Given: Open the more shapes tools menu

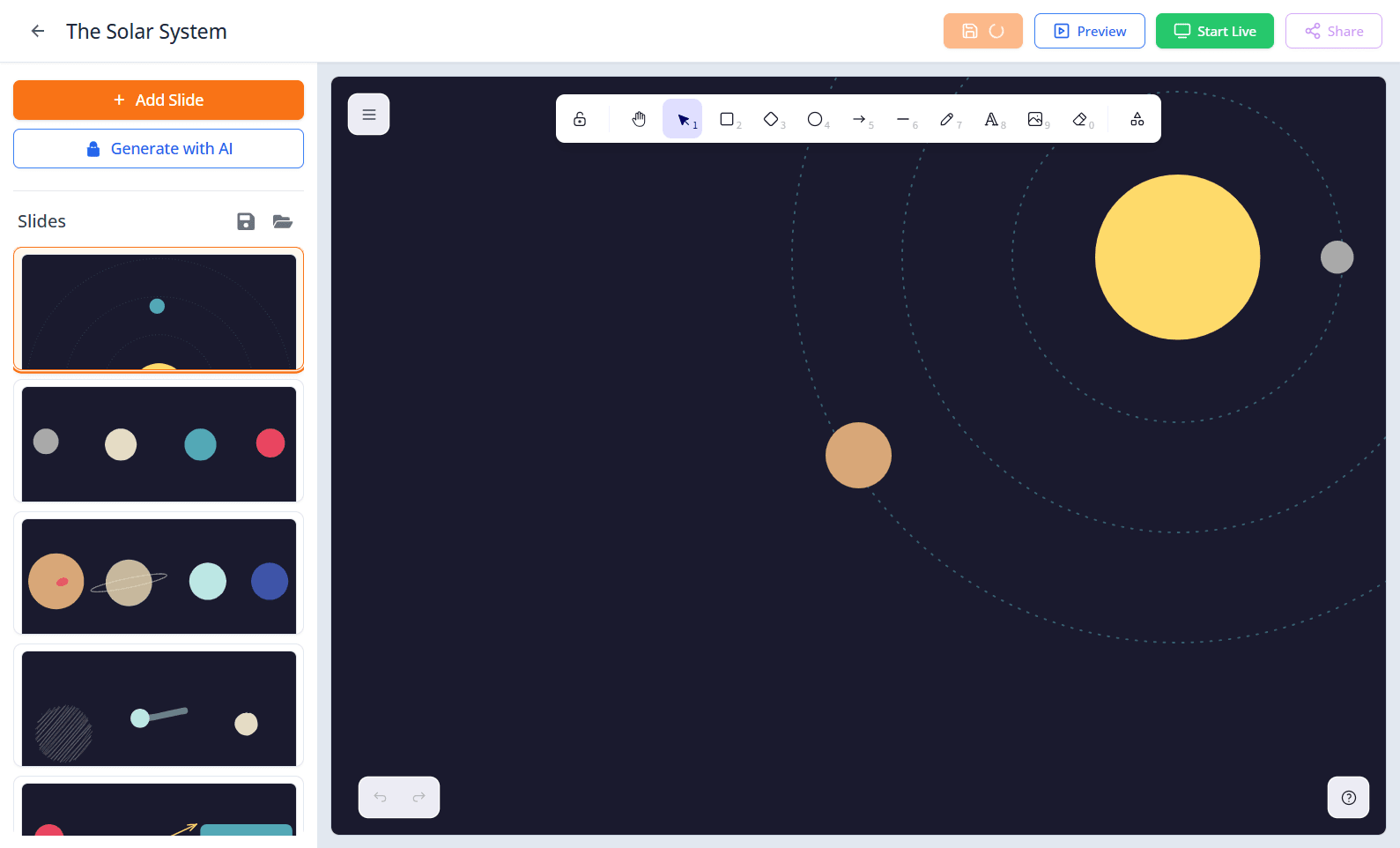Looking at the screenshot, I should [1137, 119].
